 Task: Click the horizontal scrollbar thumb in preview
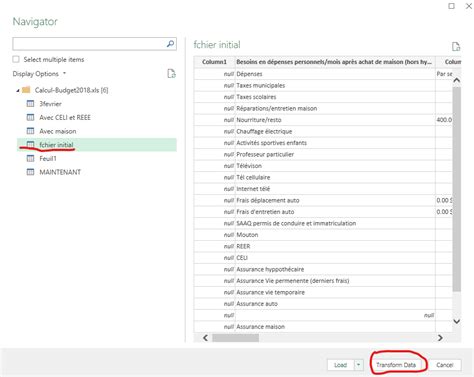coord(235,338)
